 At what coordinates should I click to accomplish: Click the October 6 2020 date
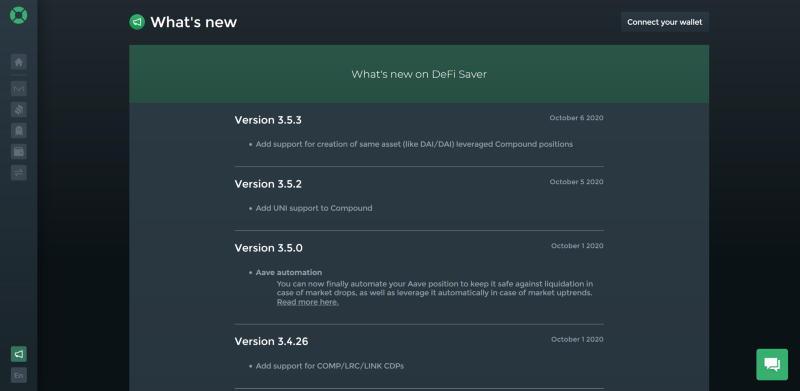576,118
